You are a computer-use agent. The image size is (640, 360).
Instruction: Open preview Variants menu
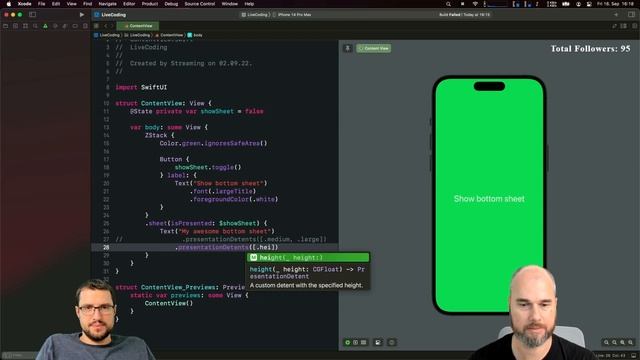[x=363, y=342]
